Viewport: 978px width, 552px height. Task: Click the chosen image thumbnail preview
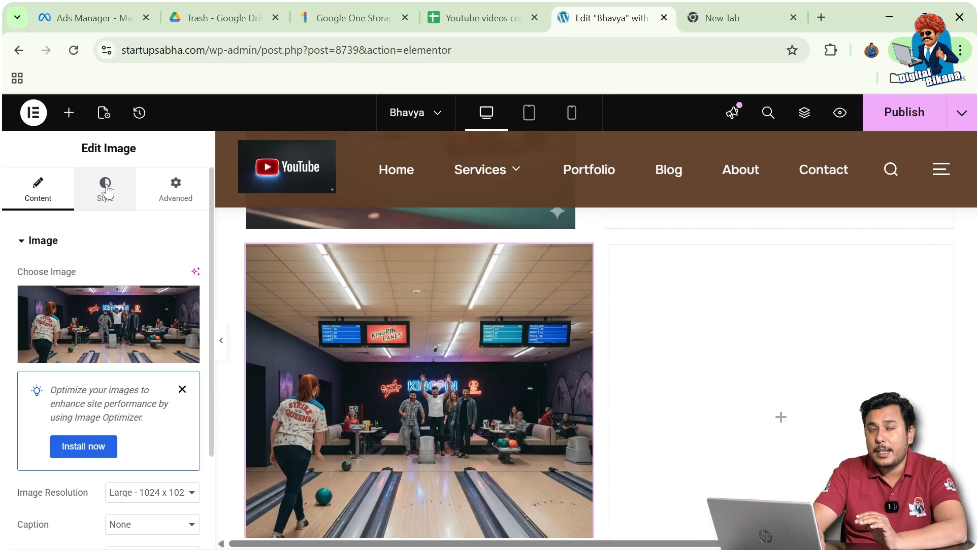pyautogui.click(x=109, y=324)
